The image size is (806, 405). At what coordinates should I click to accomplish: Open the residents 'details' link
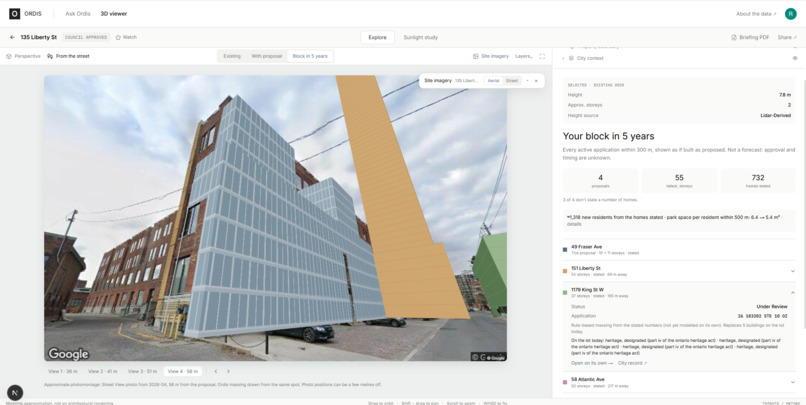574,224
